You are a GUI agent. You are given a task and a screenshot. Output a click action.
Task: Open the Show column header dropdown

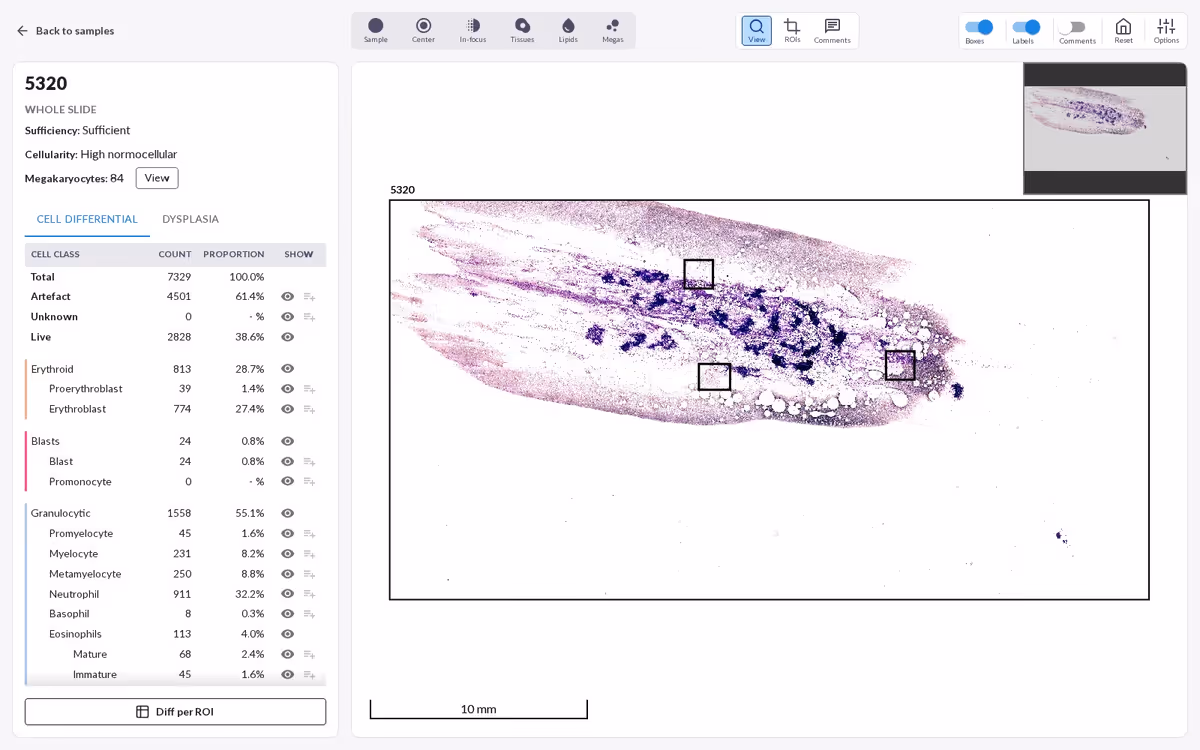[x=299, y=254]
